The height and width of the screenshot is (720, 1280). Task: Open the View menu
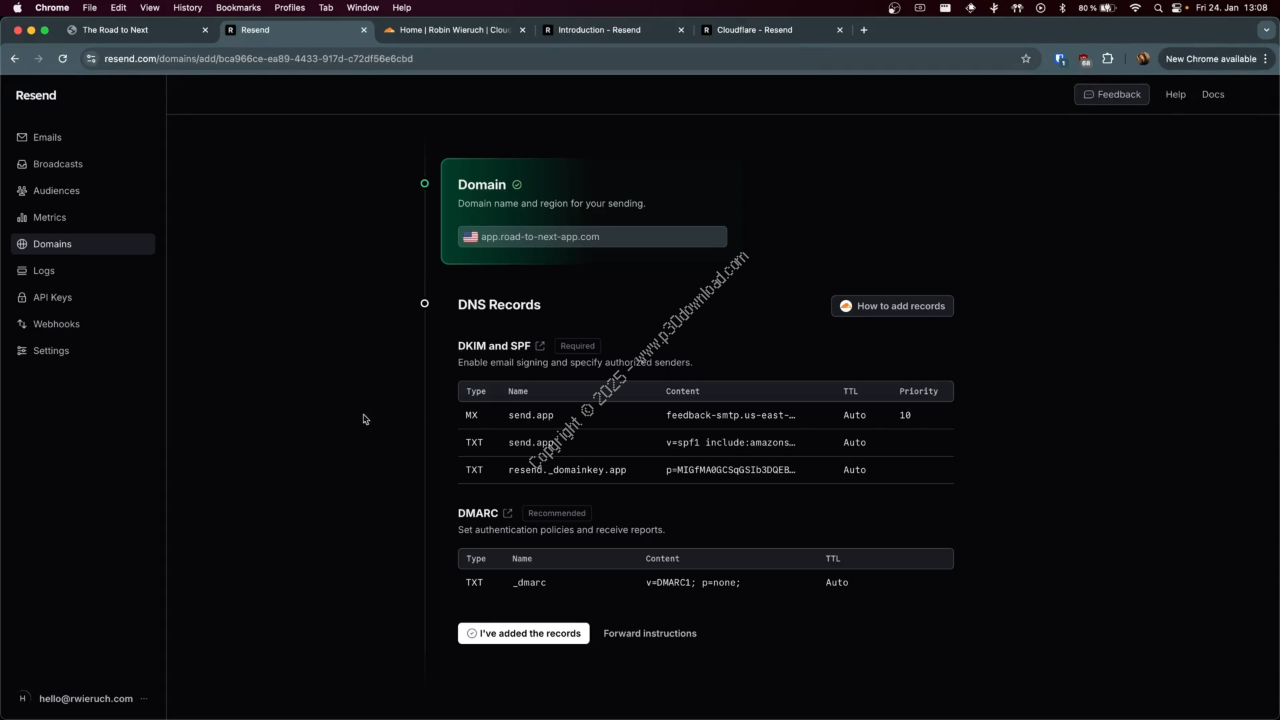click(150, 7)
